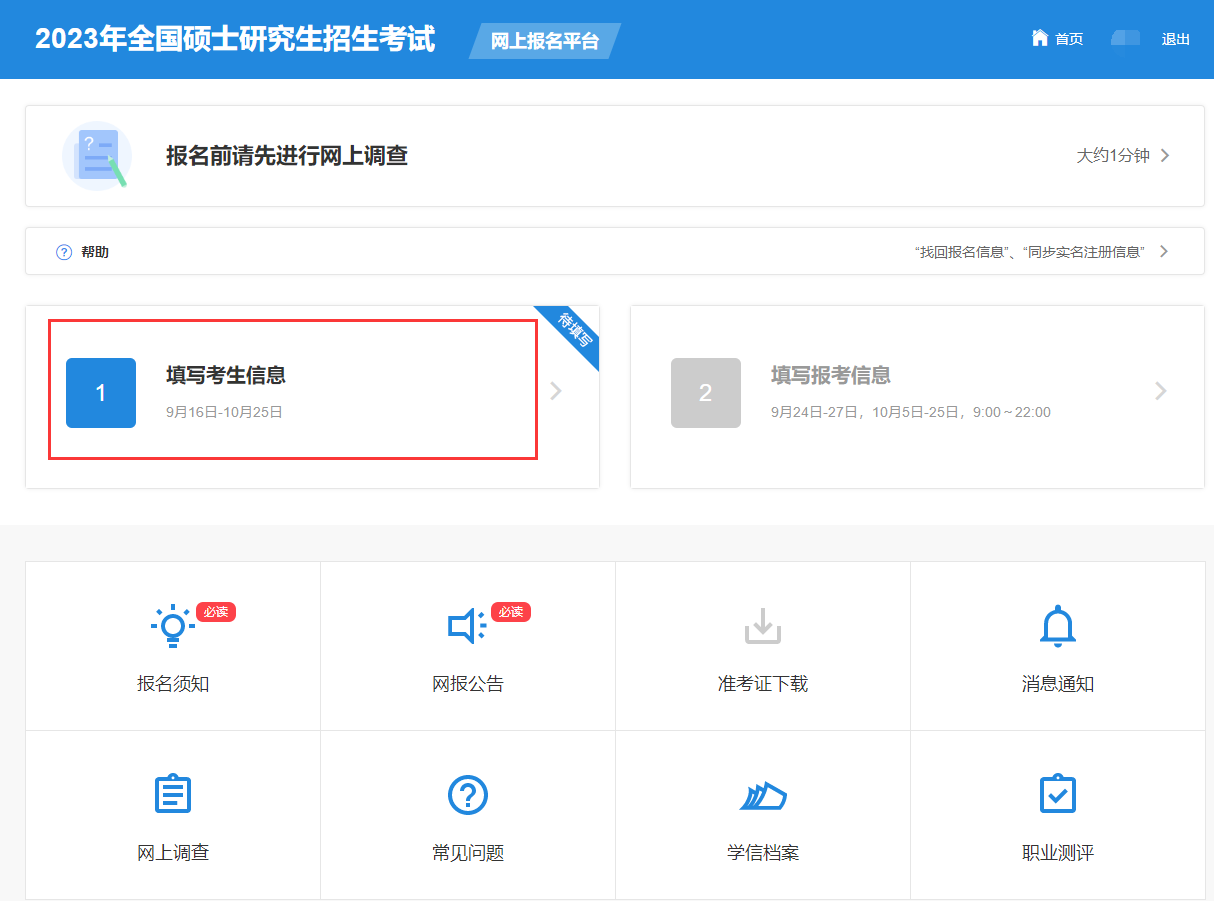
Task: Click blue step 1 number box
Action: coord(101,393)
